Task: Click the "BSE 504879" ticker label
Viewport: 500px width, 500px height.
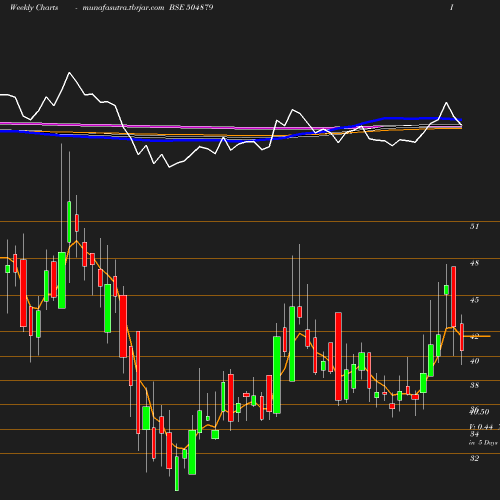Action: (x=191, y=7)
